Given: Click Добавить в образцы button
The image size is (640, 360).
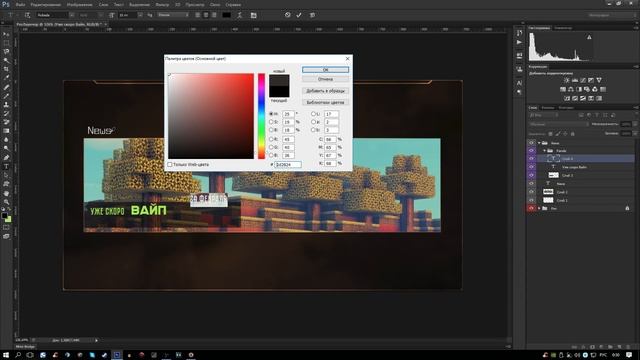Looking at the screenshot, I should coord(325,91).
